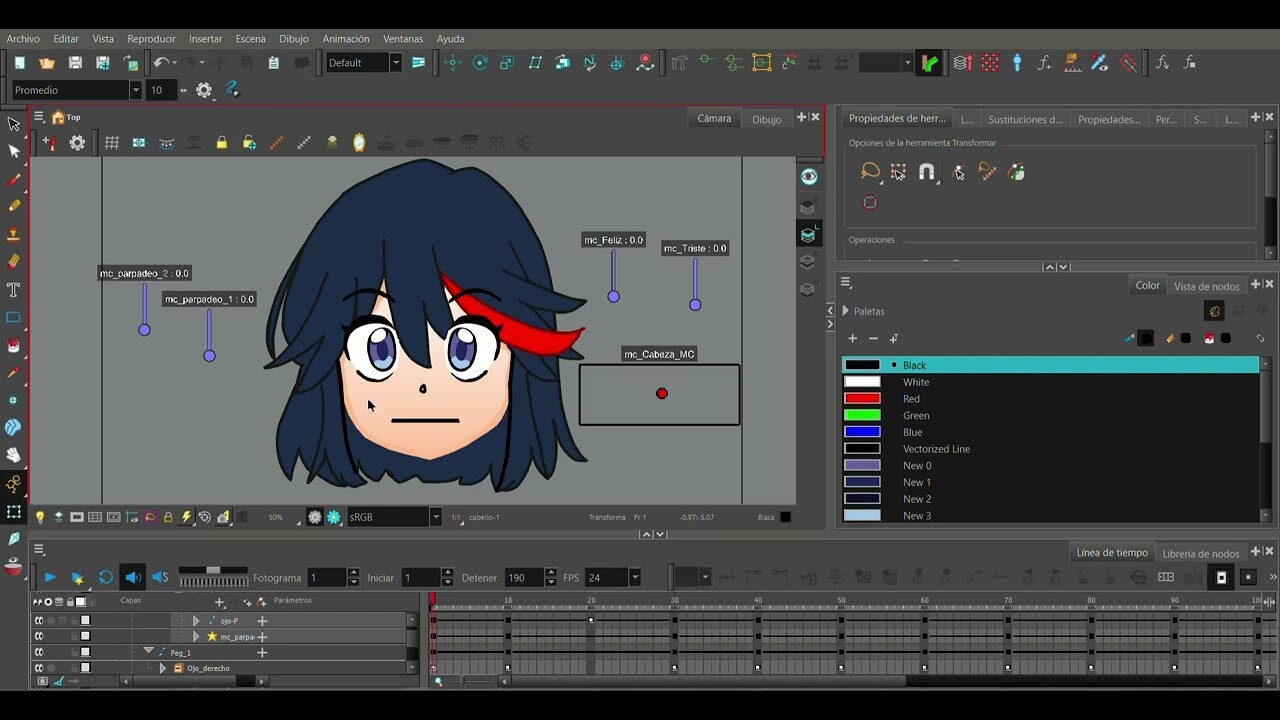This screenshot has width=1280, height=720.
Task: Select the Brush tool in the left toolbar
Action: [x=15, y=180]
